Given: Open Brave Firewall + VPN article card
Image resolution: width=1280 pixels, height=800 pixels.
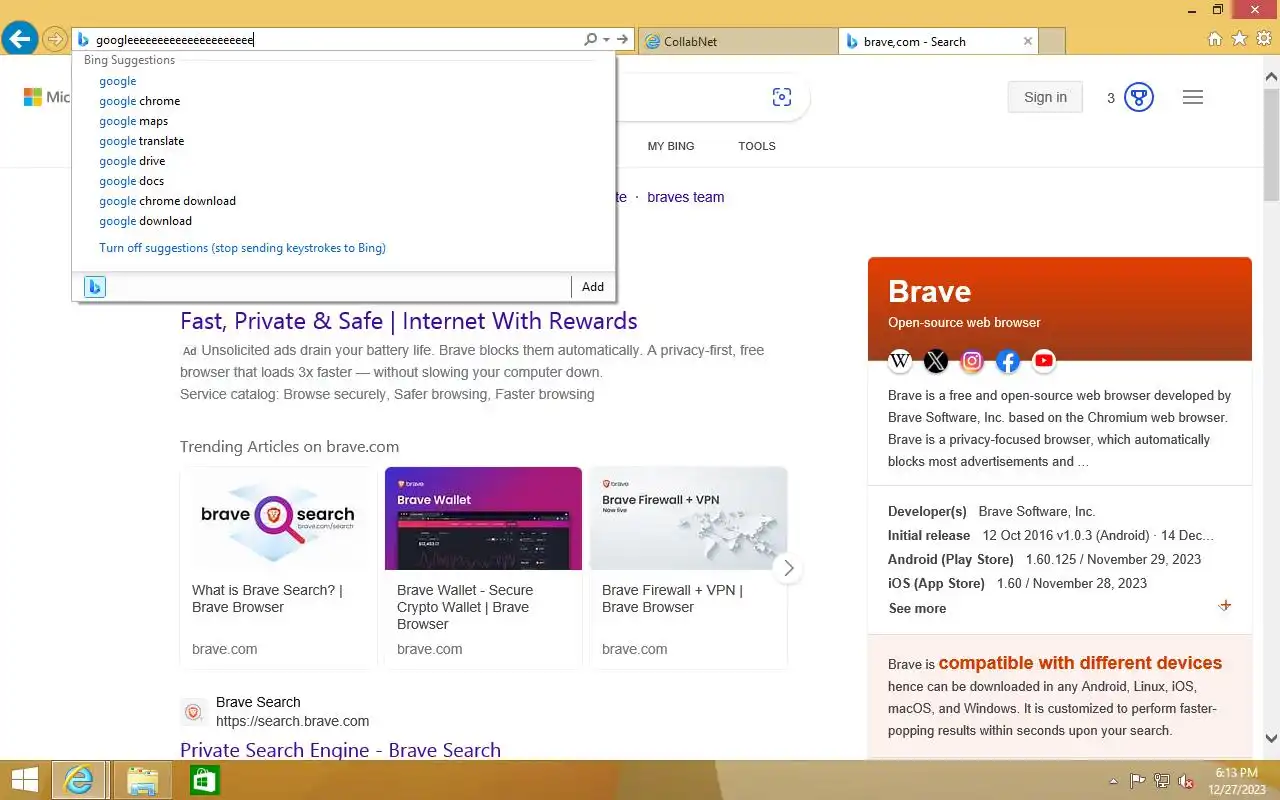Looking at the screenshot, I should [688, 567].
